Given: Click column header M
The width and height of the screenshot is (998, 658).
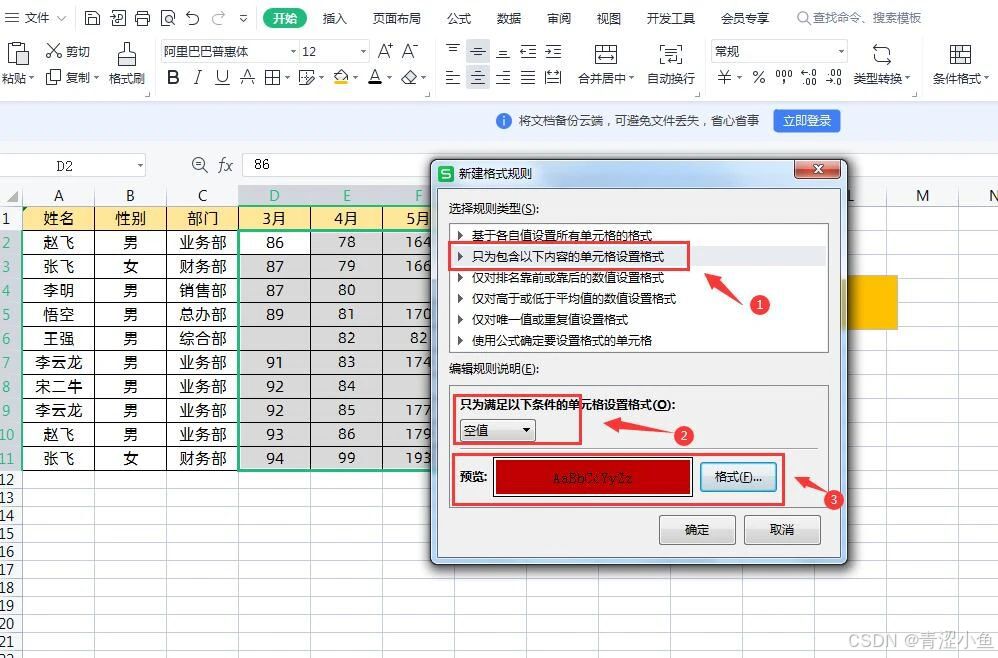Looking at the screenshot, I should [922, 196].
